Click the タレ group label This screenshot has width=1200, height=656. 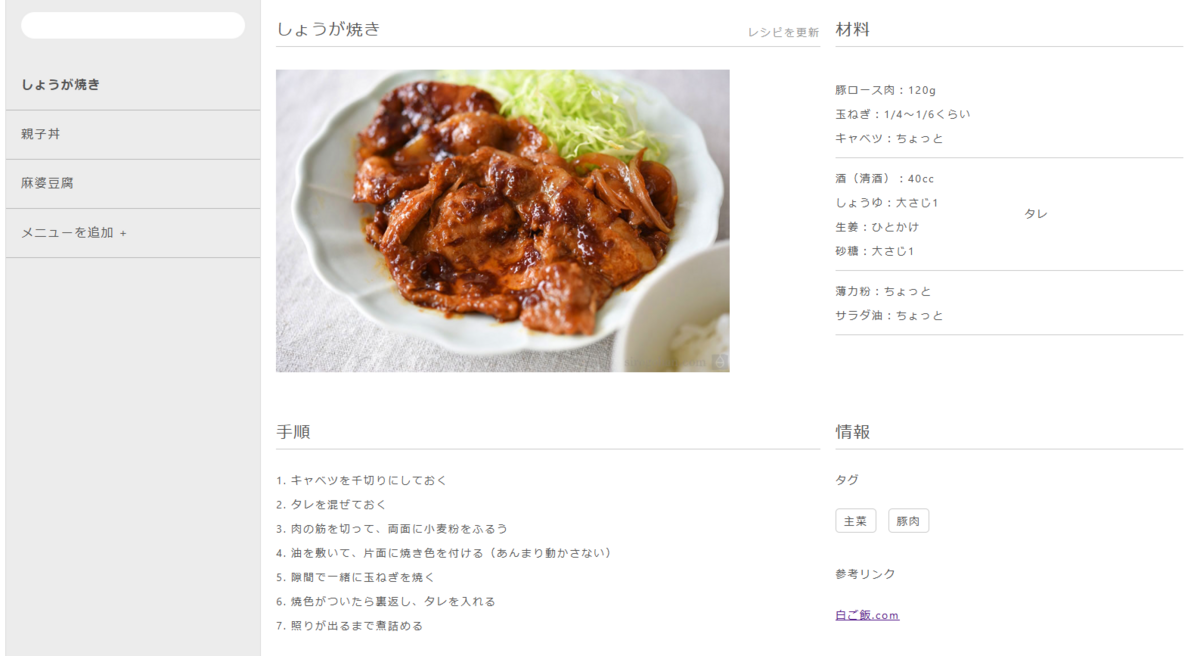(1036, 214)
